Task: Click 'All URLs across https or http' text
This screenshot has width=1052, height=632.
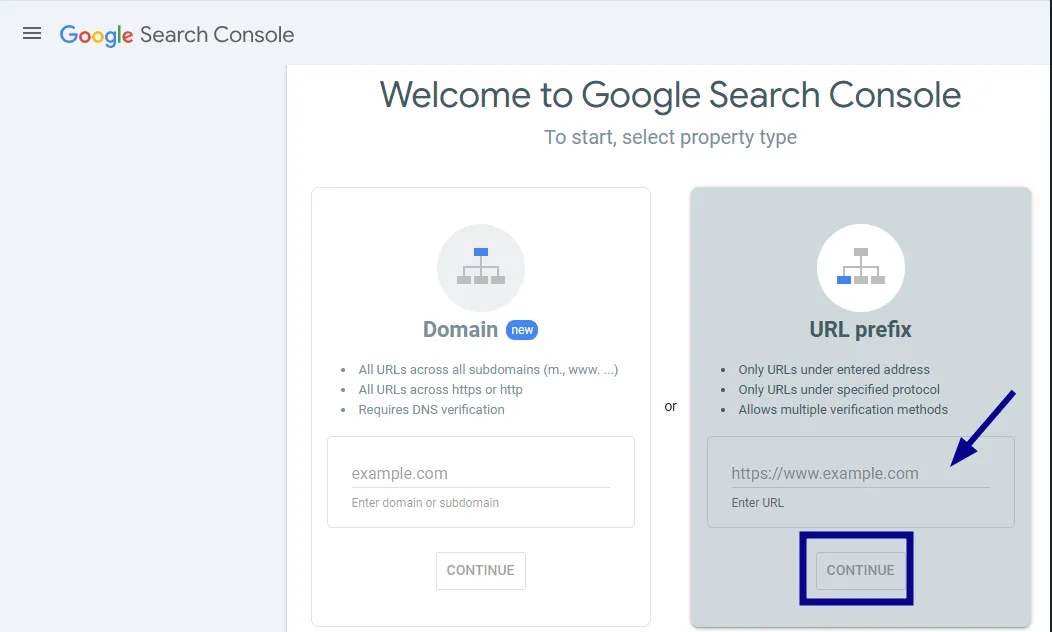Action: (440, 390)
